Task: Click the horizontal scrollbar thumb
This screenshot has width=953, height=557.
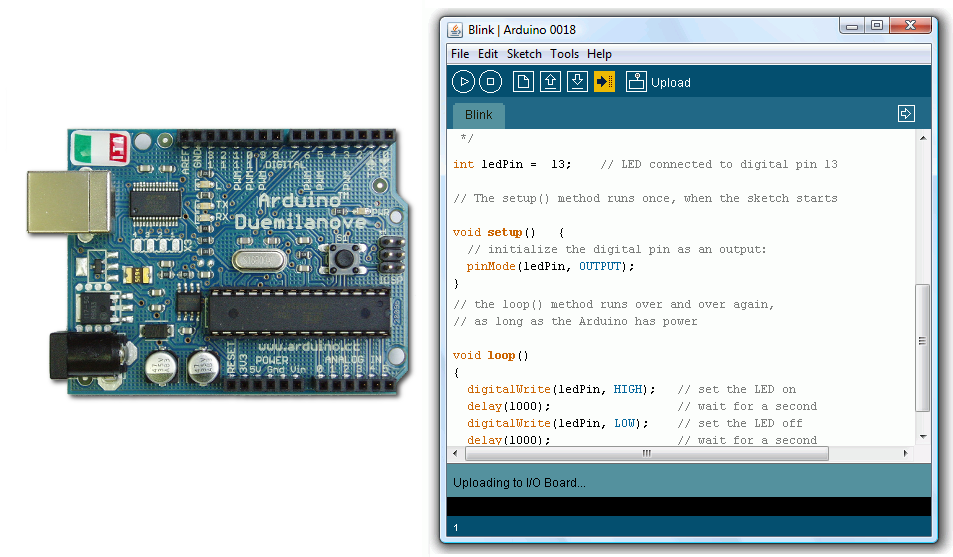Action: [x=647, y=453]
